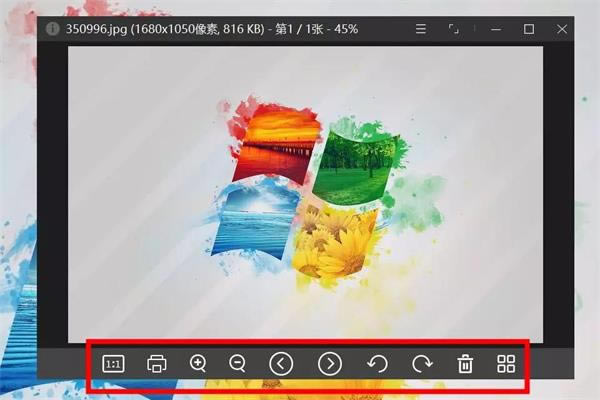This screenshot has height=400, width=600.
Task: Show image at actual size 1:1
Action: coord(113,364)
